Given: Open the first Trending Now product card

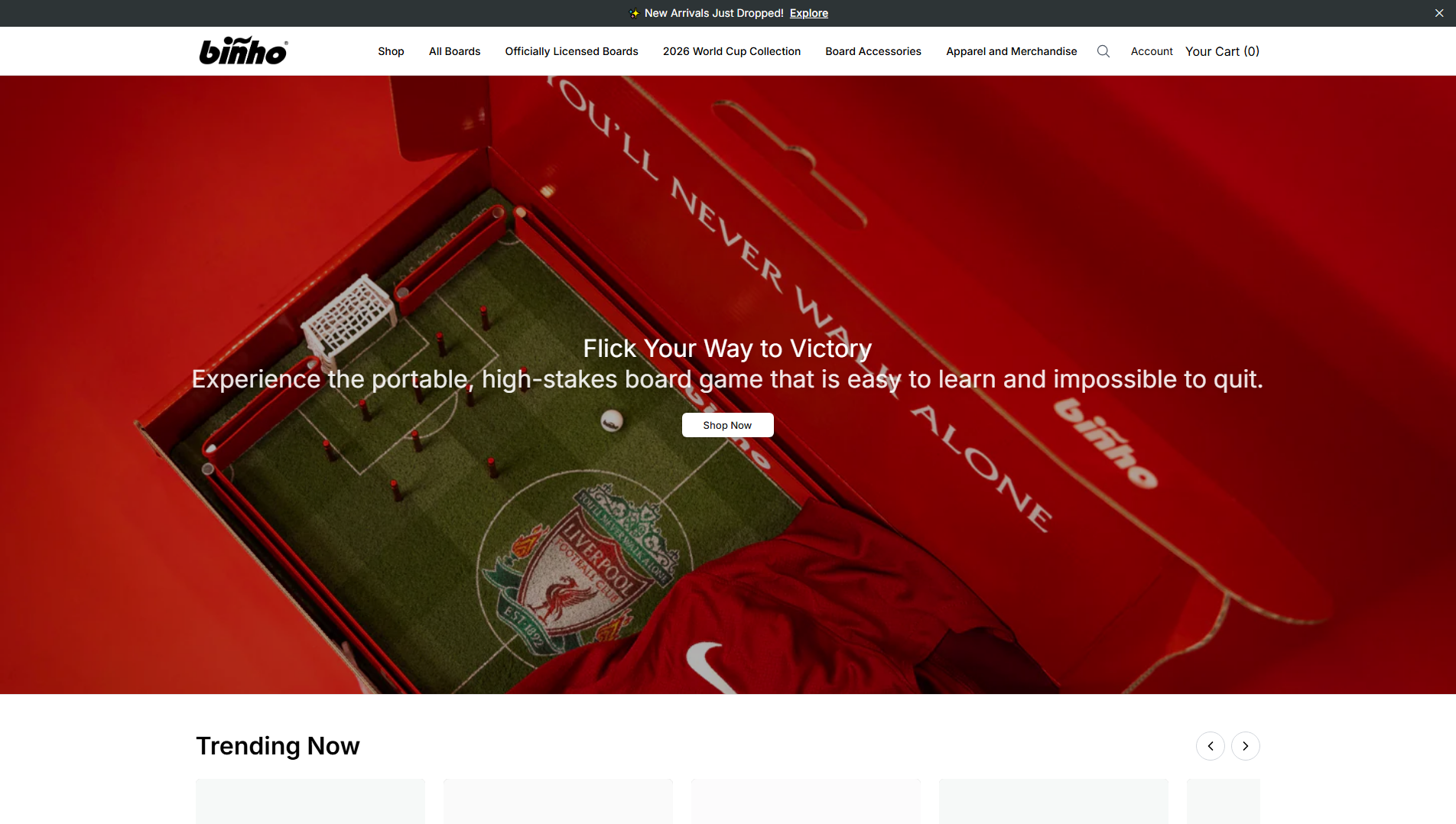Looking at the screenshot, I should [x=310, y=801].
